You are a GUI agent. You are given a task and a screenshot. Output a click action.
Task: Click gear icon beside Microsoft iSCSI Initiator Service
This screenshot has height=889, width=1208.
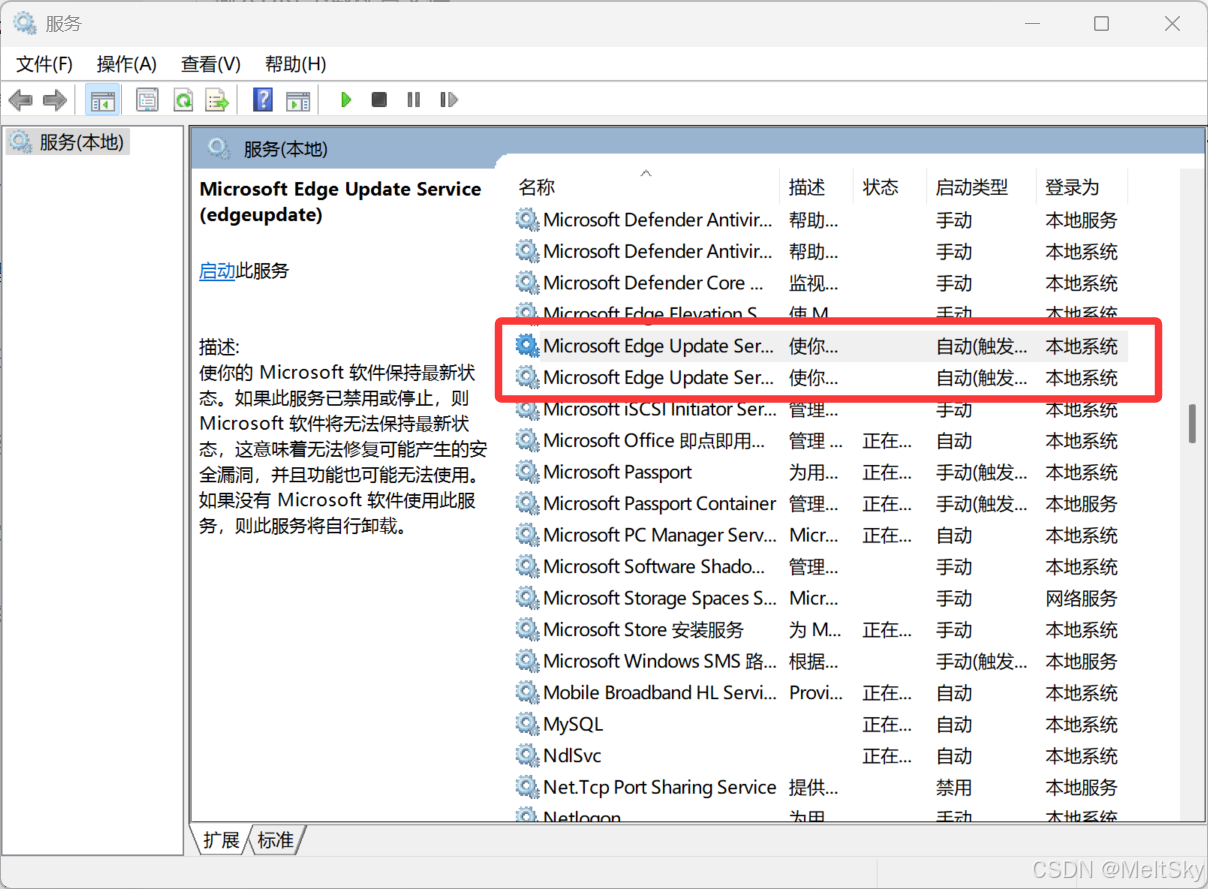pos(527,409)
